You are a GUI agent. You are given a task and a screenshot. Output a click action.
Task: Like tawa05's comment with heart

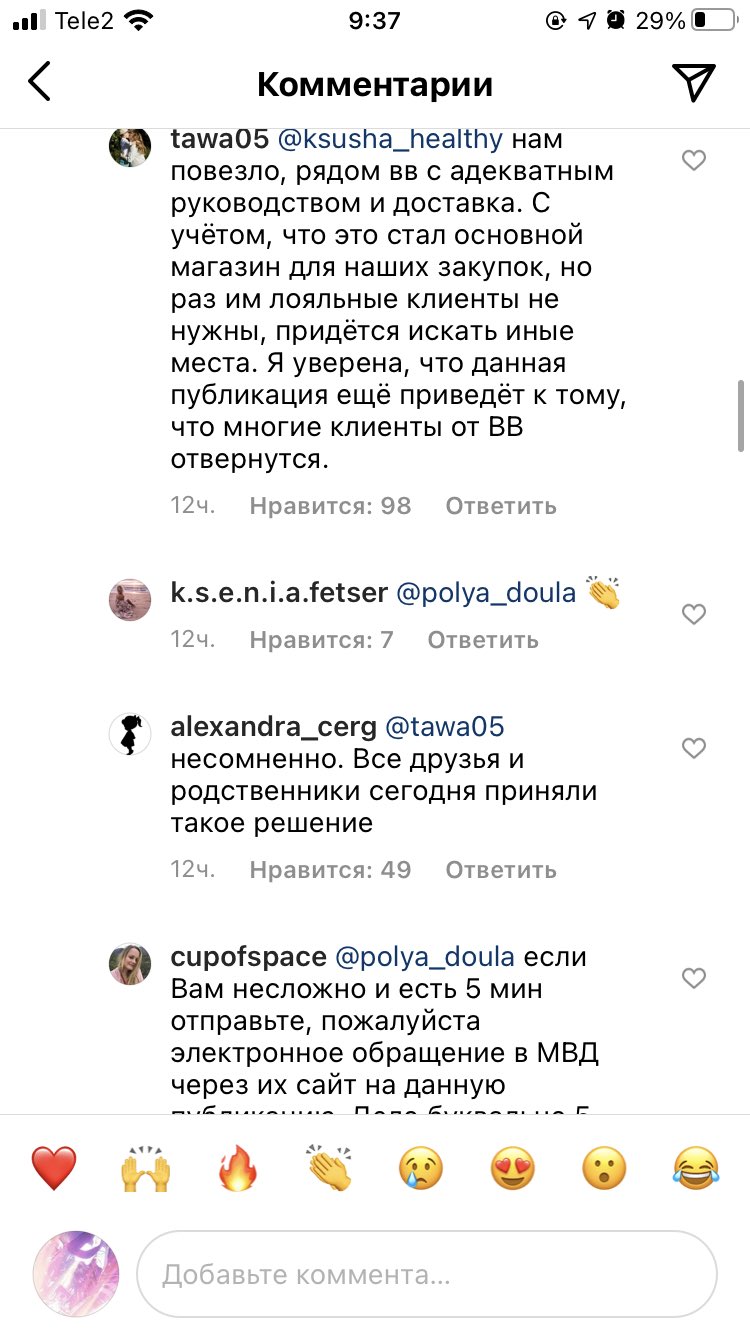tap(694, 160)
